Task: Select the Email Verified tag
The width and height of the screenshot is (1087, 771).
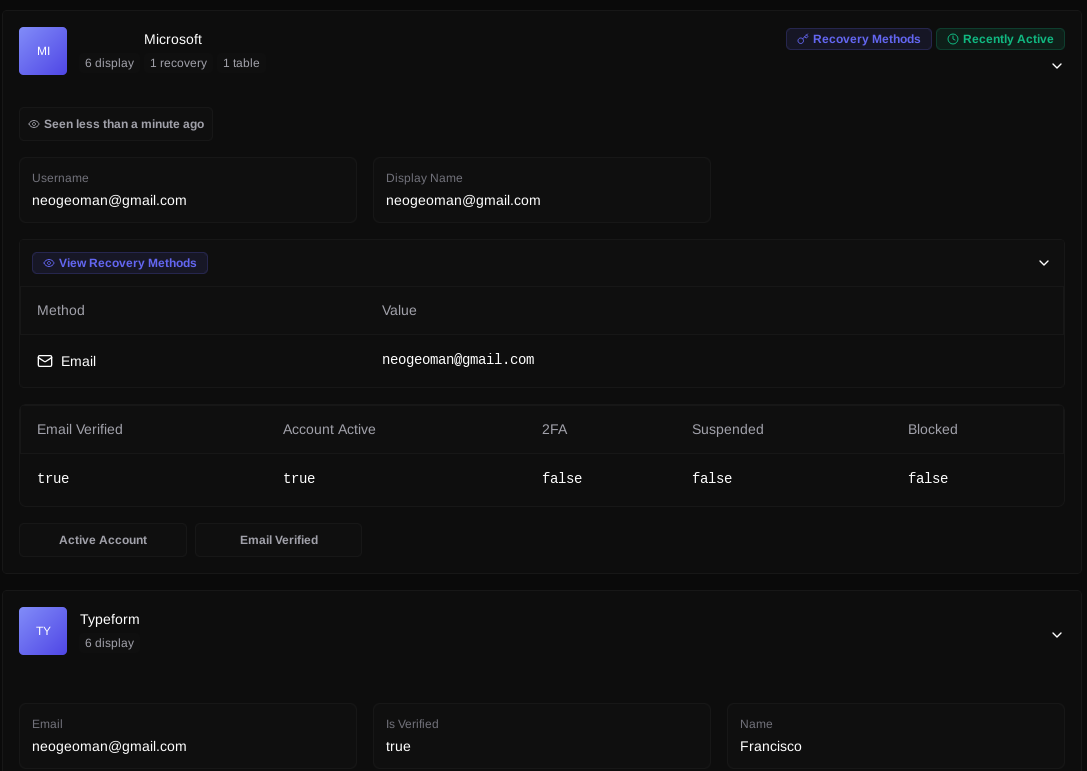Action: [x=279, y=540]
